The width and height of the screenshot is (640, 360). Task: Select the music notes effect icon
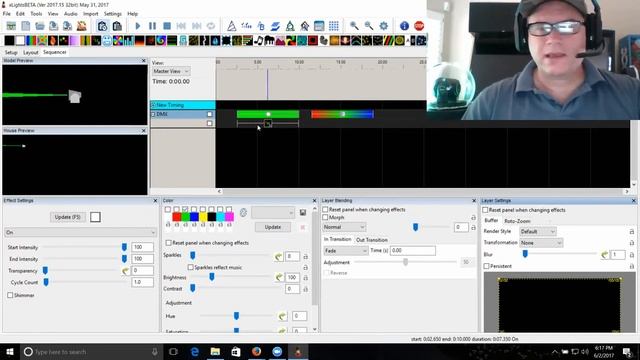click(258, 40)
